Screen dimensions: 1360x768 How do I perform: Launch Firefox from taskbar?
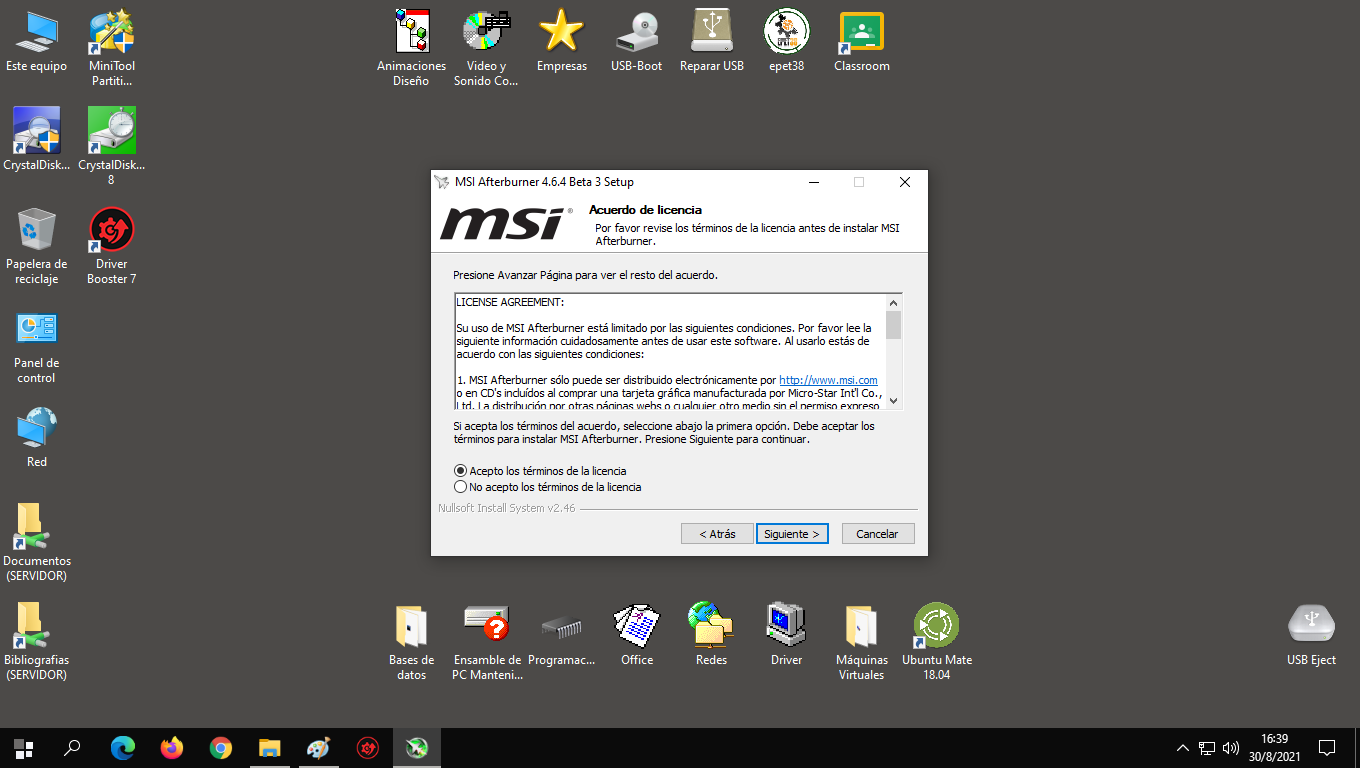171,748
